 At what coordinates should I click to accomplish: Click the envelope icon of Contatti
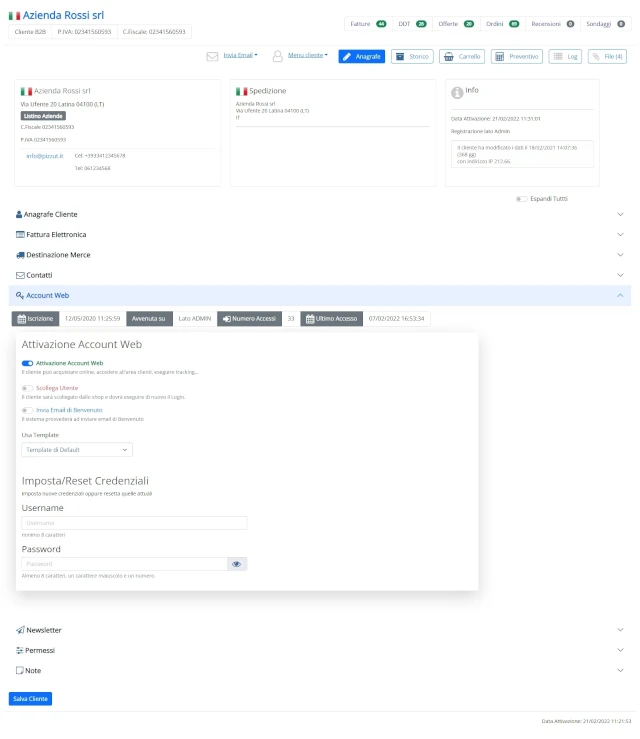click(x=20, y=275)
